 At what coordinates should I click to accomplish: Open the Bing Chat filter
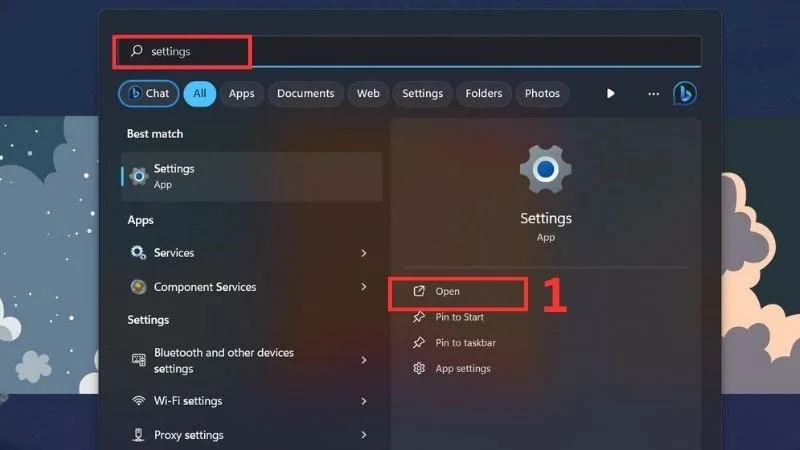coord(148,93)
